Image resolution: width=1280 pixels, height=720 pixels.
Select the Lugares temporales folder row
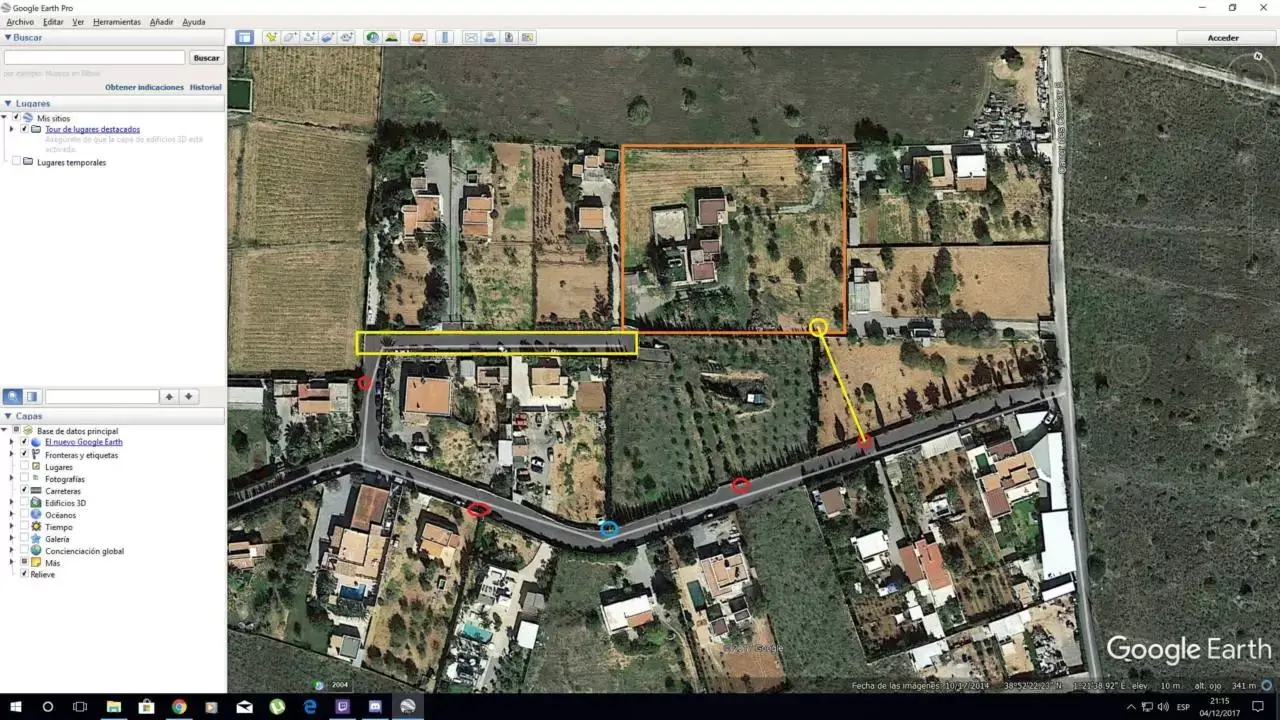[x=71, y=162]
